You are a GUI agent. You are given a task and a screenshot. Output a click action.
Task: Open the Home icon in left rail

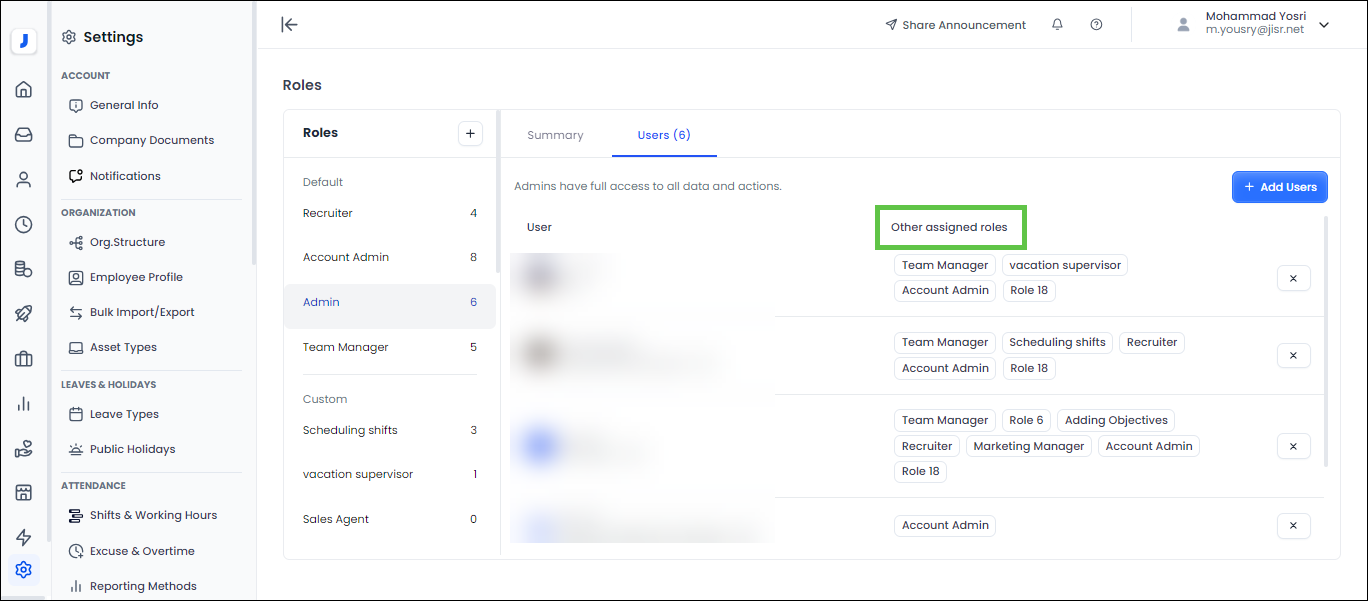24,90
